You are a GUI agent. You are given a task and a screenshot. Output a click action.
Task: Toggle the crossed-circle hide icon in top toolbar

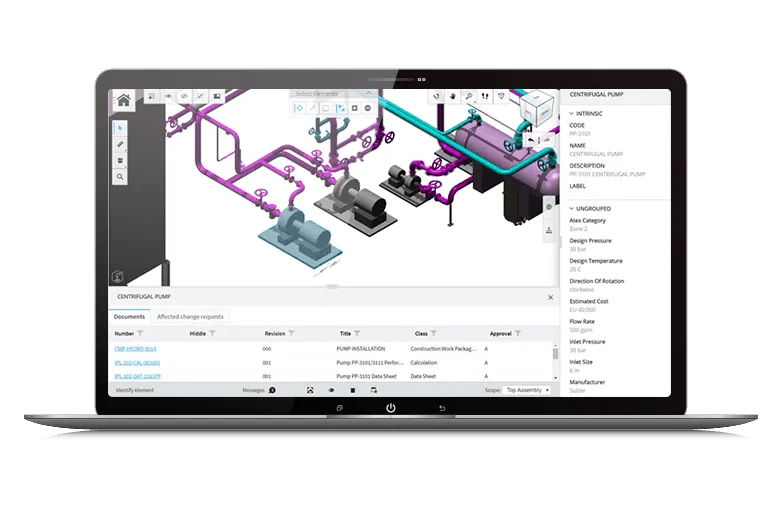point(183,96)
